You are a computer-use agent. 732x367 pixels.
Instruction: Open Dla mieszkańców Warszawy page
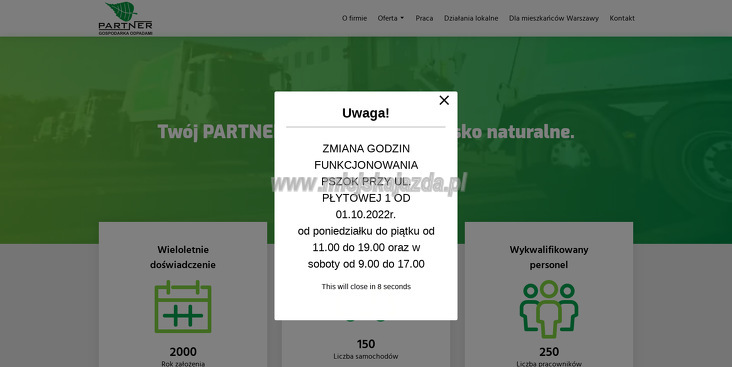pos(554,18)
